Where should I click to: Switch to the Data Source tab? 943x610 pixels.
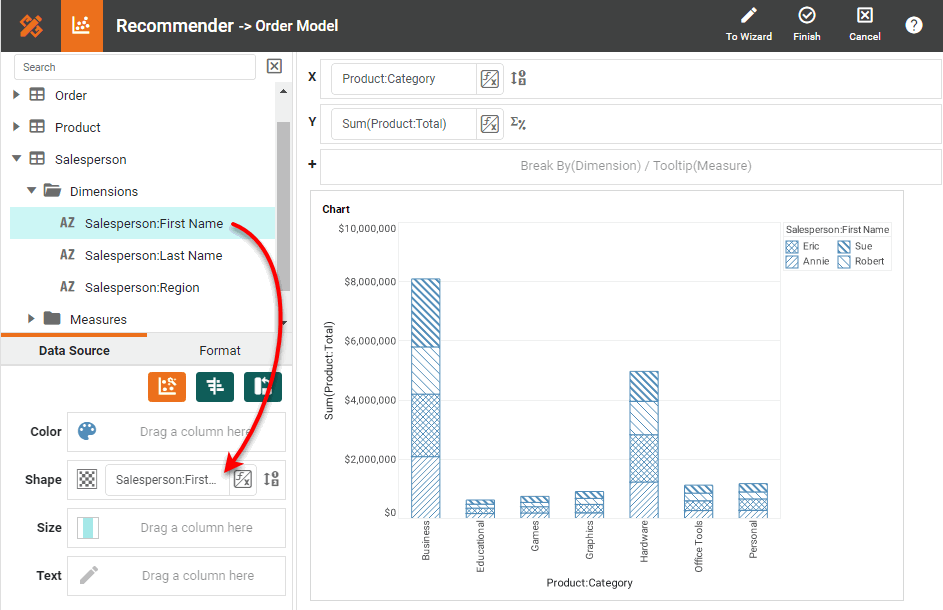pyautogui.click(x=74, y=350)
